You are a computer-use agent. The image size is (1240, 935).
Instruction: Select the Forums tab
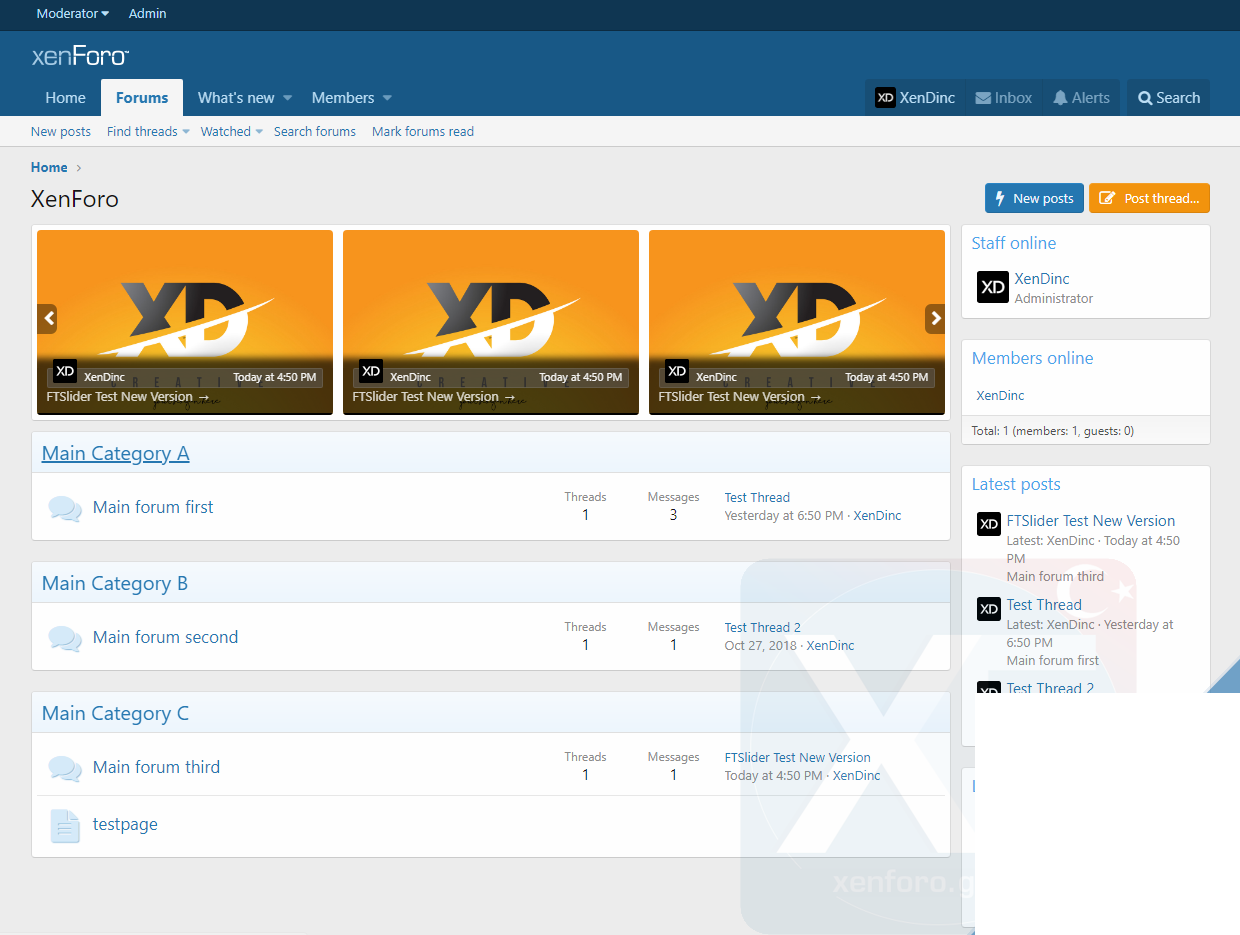(x=142, y=98)
